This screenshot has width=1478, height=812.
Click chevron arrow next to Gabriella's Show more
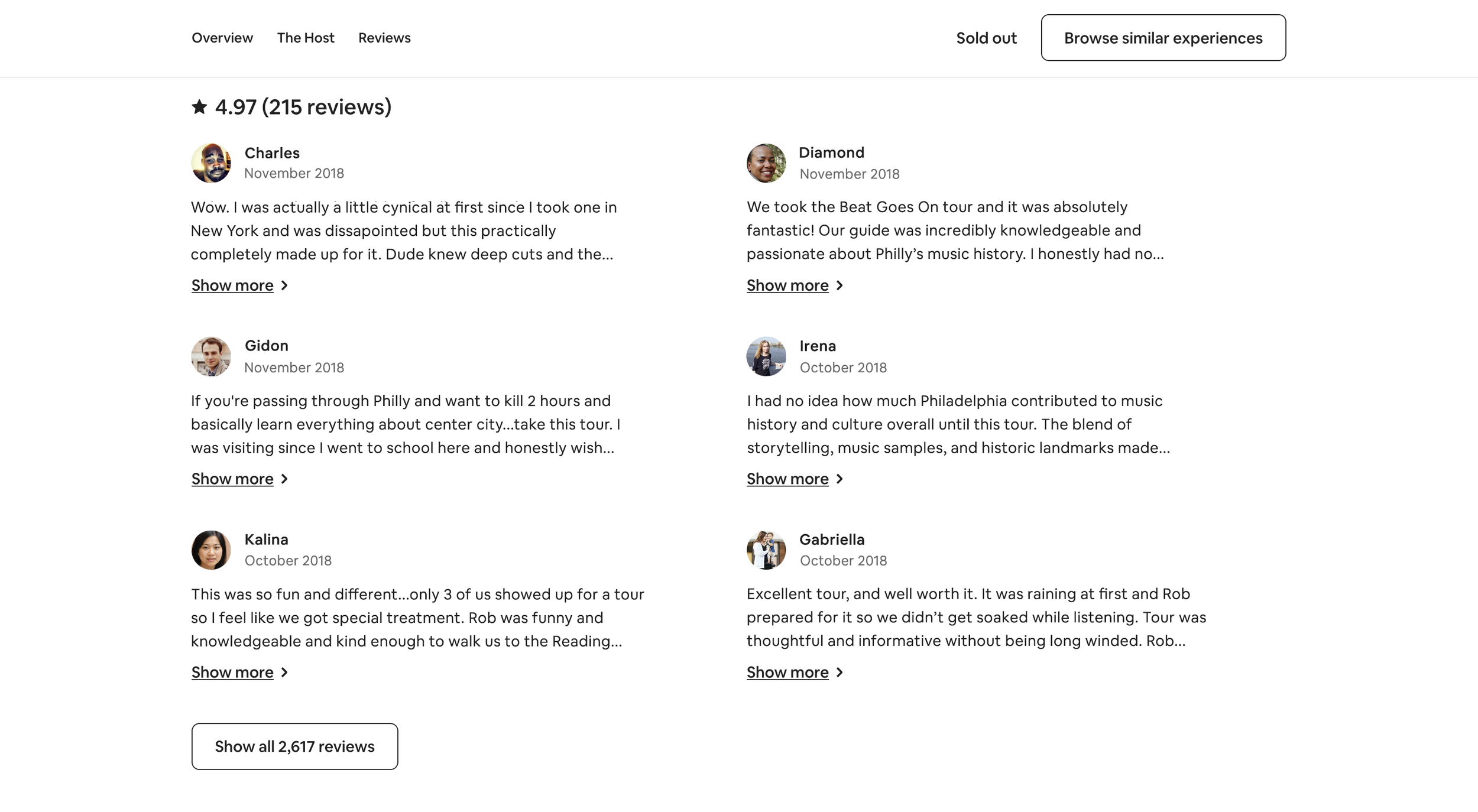840,673
